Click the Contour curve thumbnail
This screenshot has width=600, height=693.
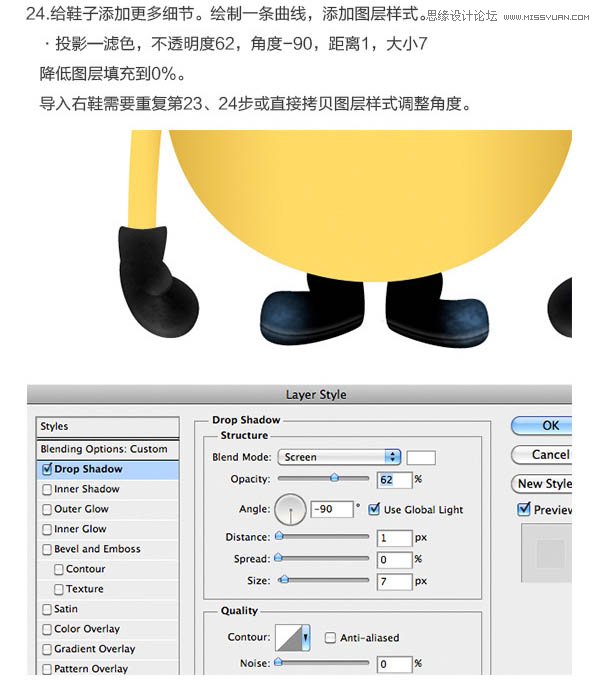(x=289, y=637)
